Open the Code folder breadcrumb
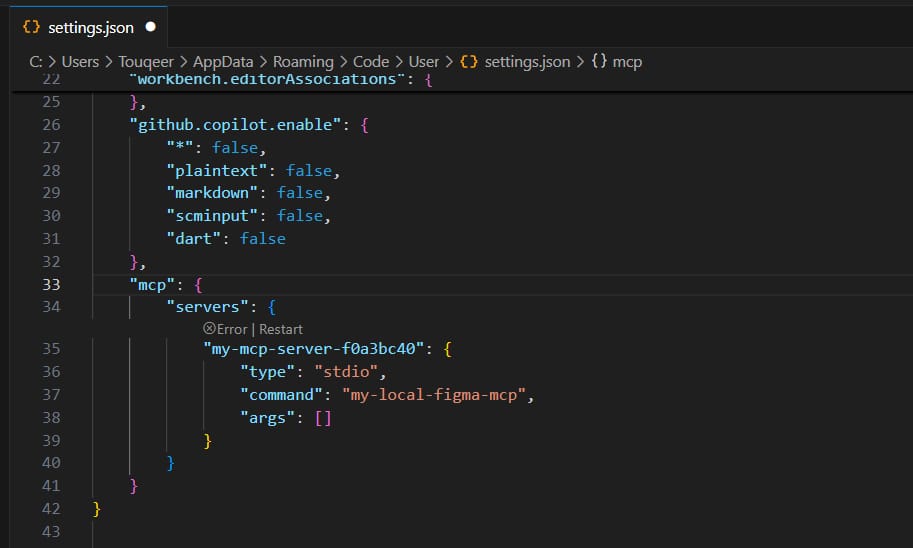 pos(371,62)
